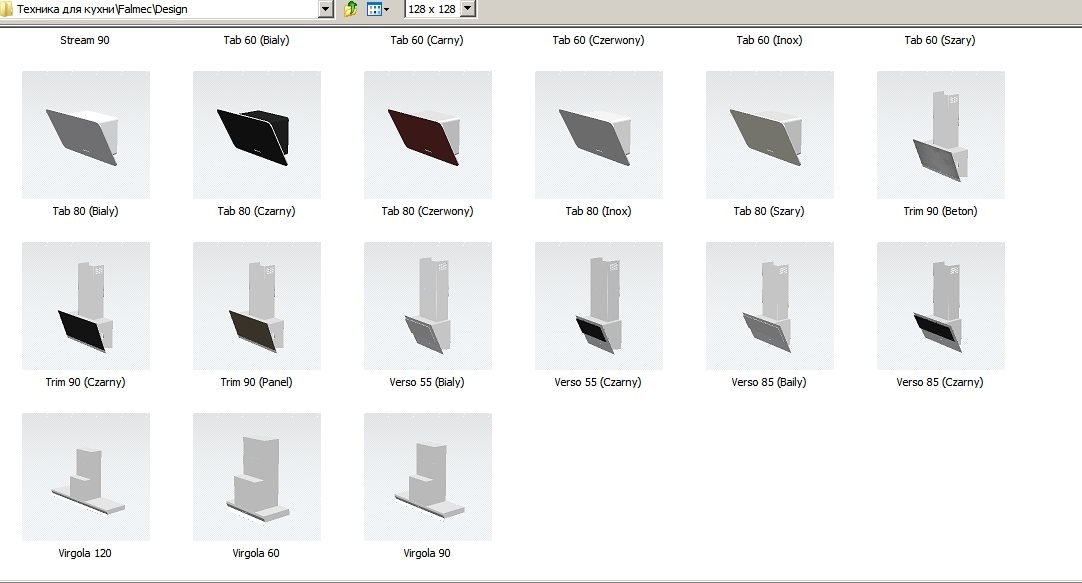Click the Tab 80 (Czarny) caption text
The width and height of the screenshot is (1082, 583).
[257, 211]
